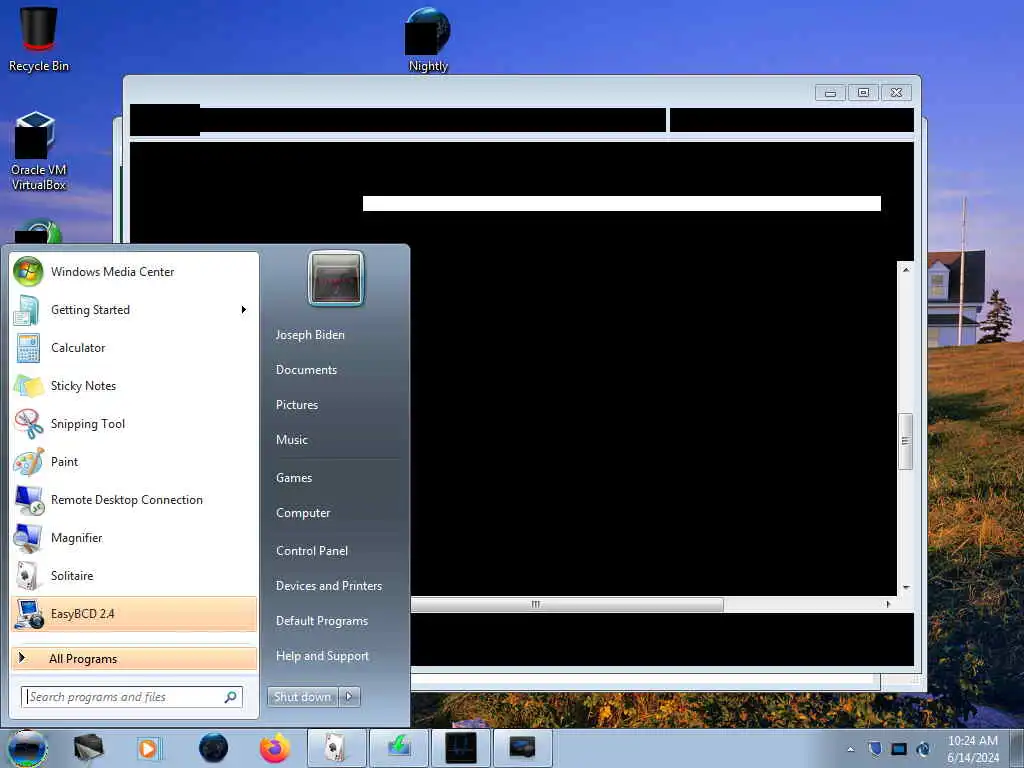The image size is (1024, 768).
Task: Open Magnifier from Start menu
Action: click(135, 537)
